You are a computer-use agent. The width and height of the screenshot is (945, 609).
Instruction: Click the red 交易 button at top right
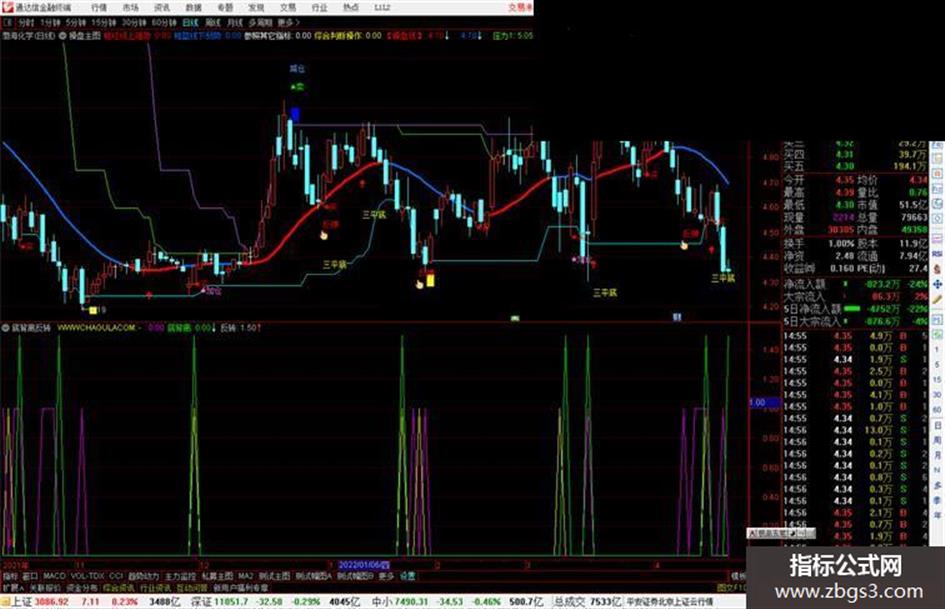pyautogui.click(x=520, y=8)
